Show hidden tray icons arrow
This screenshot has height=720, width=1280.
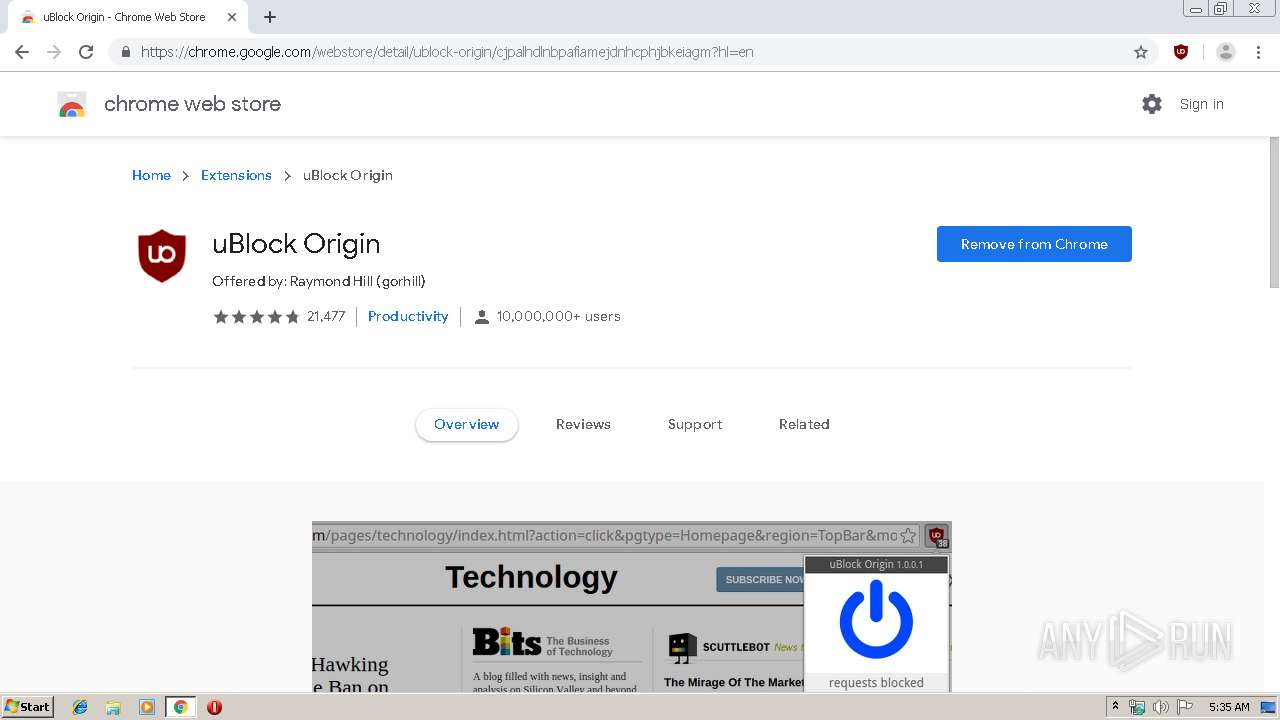1115,707
